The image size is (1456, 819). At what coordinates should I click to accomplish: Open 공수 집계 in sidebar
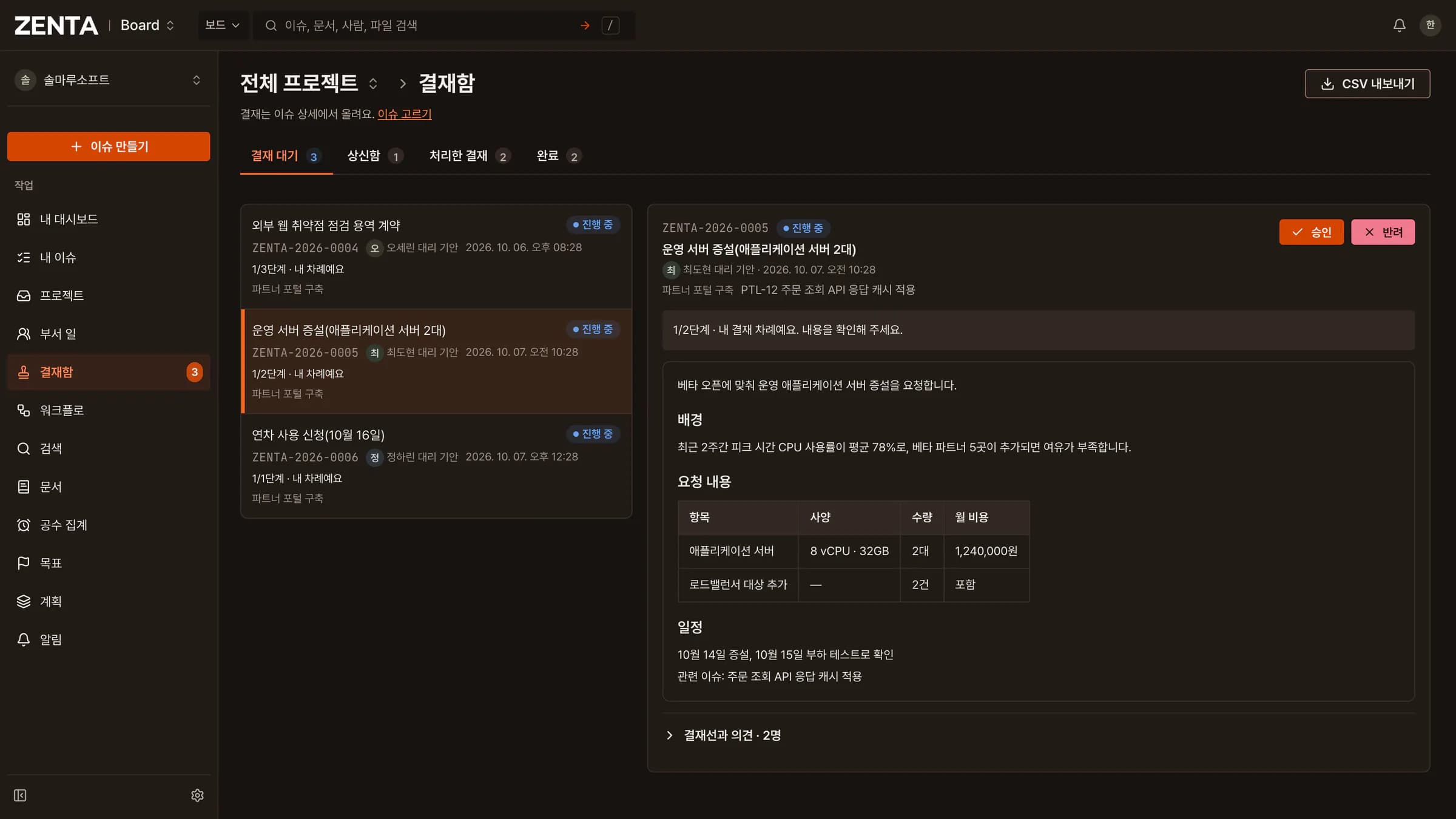tap(109, 525)
